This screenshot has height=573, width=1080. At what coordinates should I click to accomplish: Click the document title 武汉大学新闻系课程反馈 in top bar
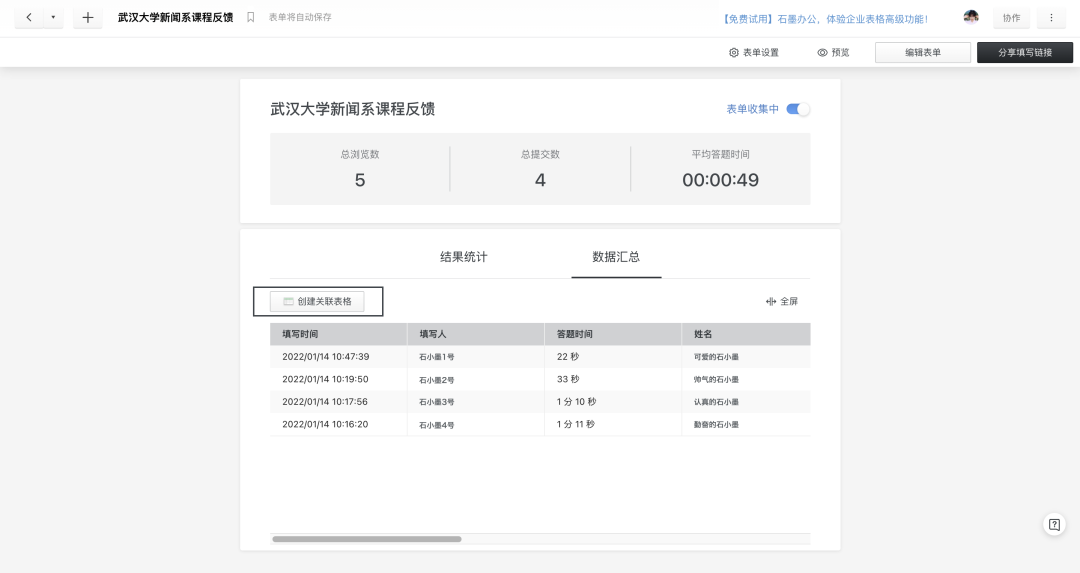click(176, 17)
